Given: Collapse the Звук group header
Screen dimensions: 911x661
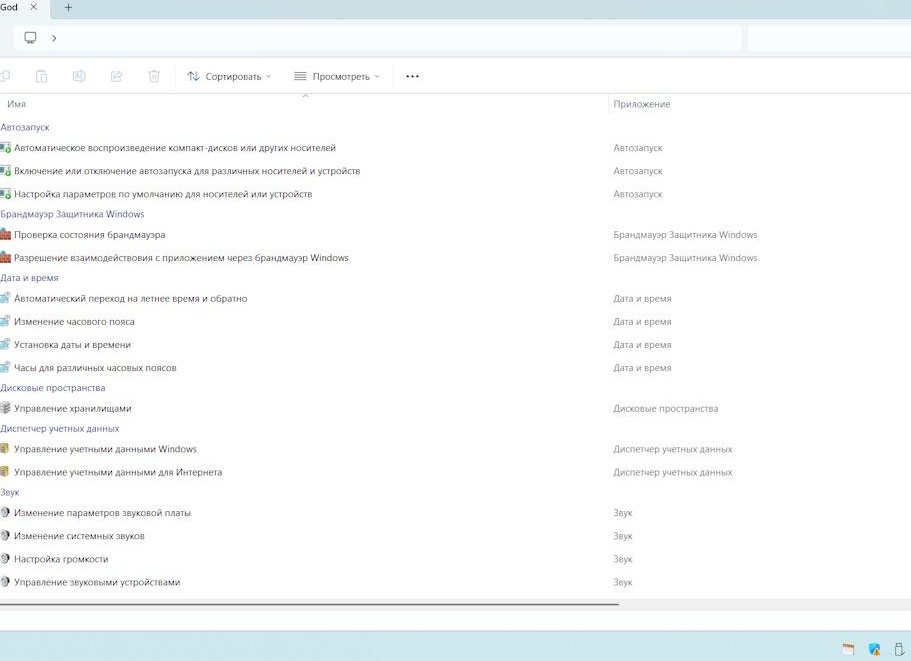Looking at the screenshot, I should (x=10, y=492).
